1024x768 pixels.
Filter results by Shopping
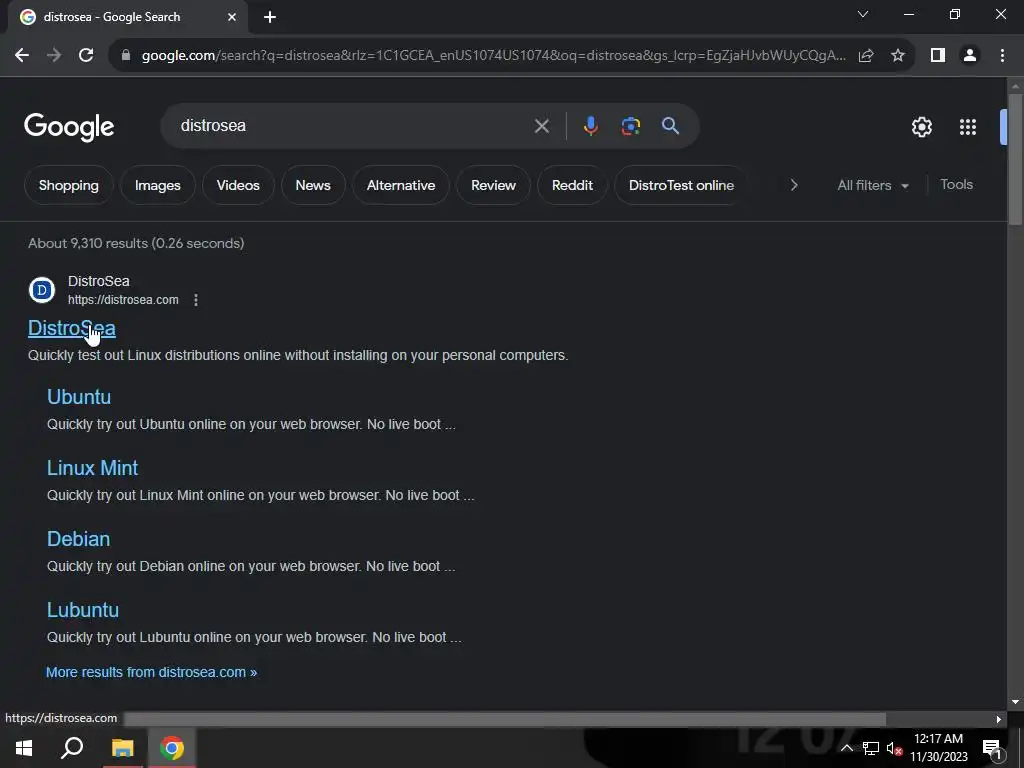click(69, 185)
